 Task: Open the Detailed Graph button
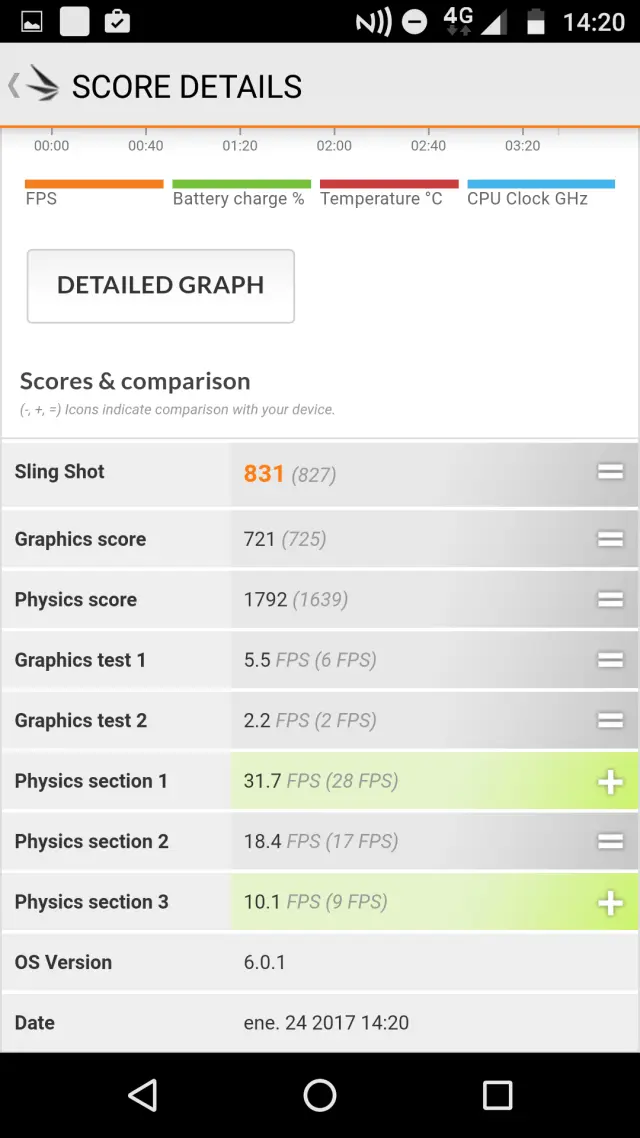pyautogui.click(x=161, y=286)
